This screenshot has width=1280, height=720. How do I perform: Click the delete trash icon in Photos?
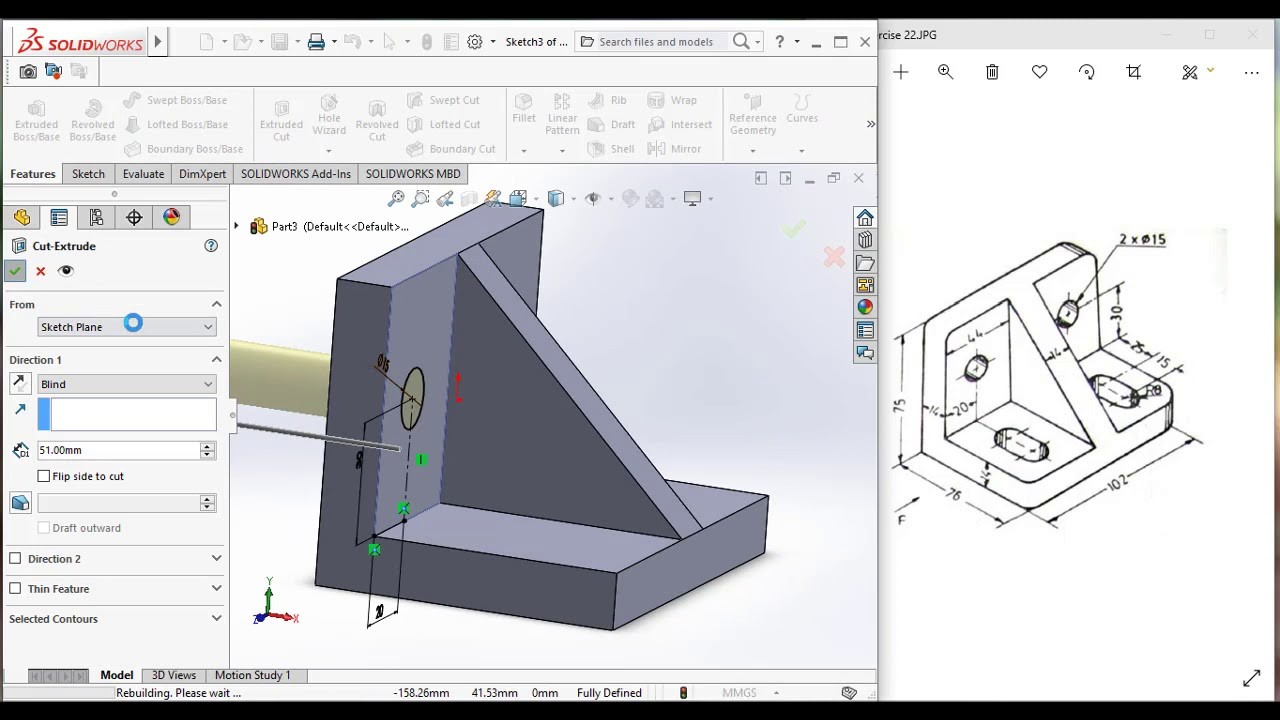click(x=992, y=72)
